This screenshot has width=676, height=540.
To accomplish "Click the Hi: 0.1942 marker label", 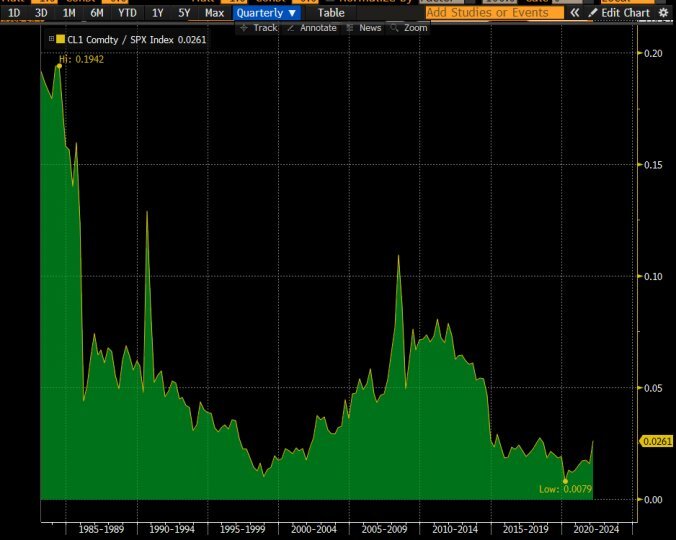I will tap(81, 59).
